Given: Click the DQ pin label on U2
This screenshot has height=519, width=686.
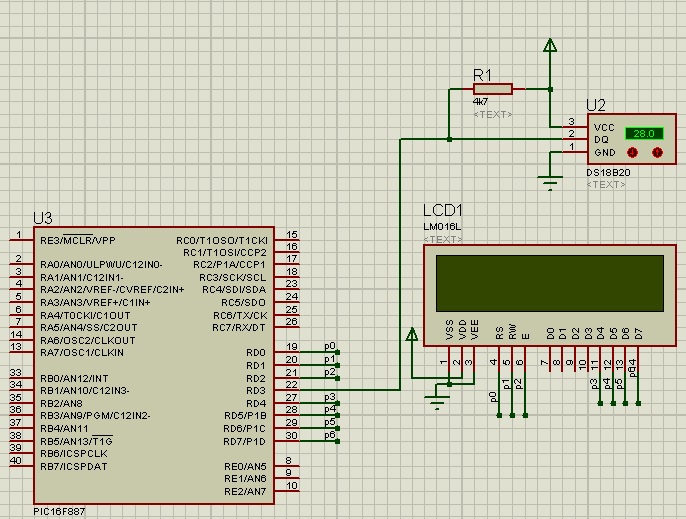Looking at the screenshot, I should (601, 140).
